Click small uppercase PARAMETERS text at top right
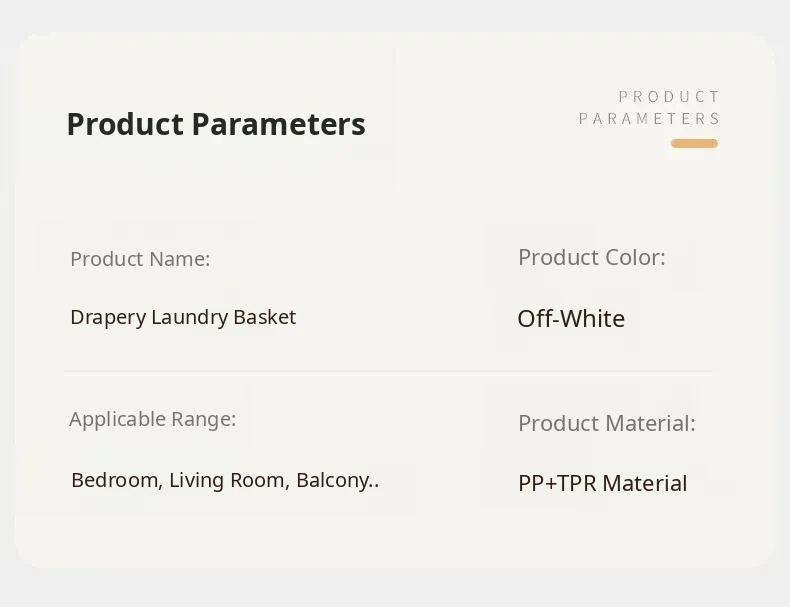 (x=649, y=119)
